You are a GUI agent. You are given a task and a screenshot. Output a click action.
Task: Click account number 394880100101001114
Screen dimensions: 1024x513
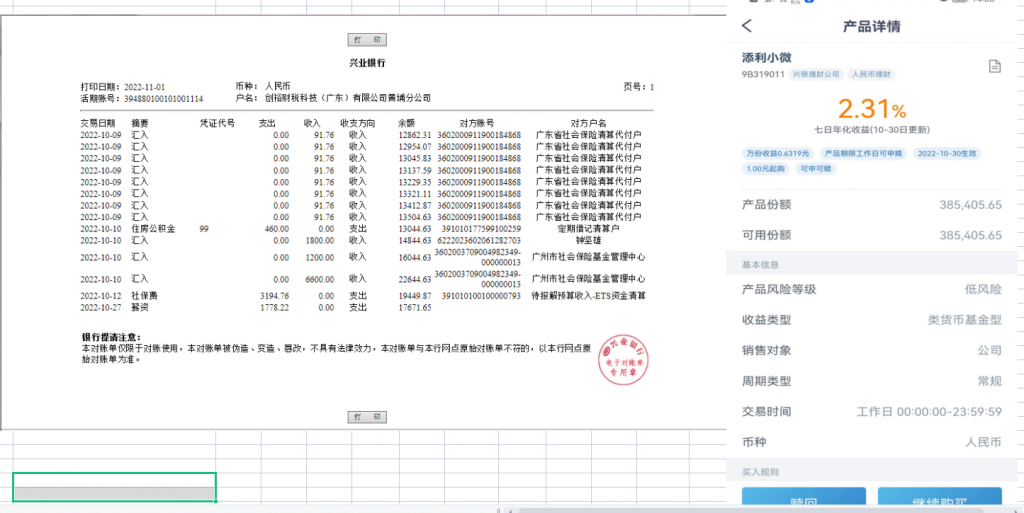(x=163, y=99)
